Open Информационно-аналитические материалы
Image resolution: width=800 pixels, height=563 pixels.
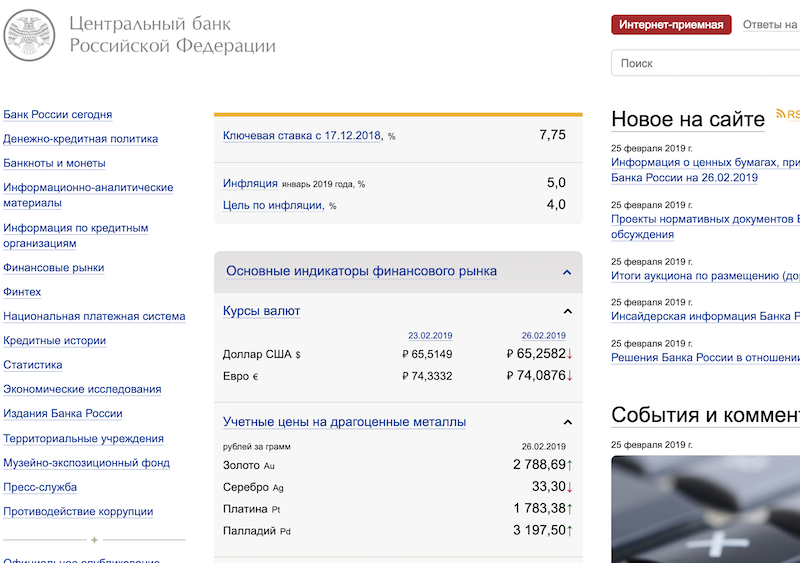[88, 195]
